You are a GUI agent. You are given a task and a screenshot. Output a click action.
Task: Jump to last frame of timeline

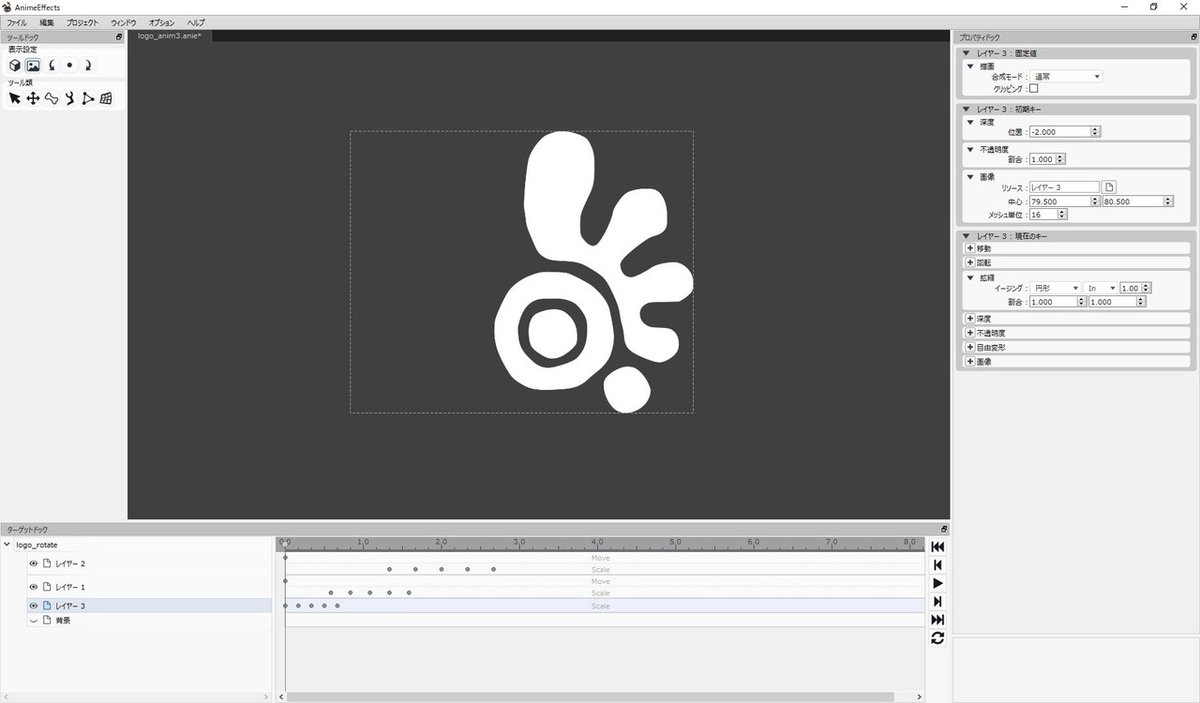937,619
